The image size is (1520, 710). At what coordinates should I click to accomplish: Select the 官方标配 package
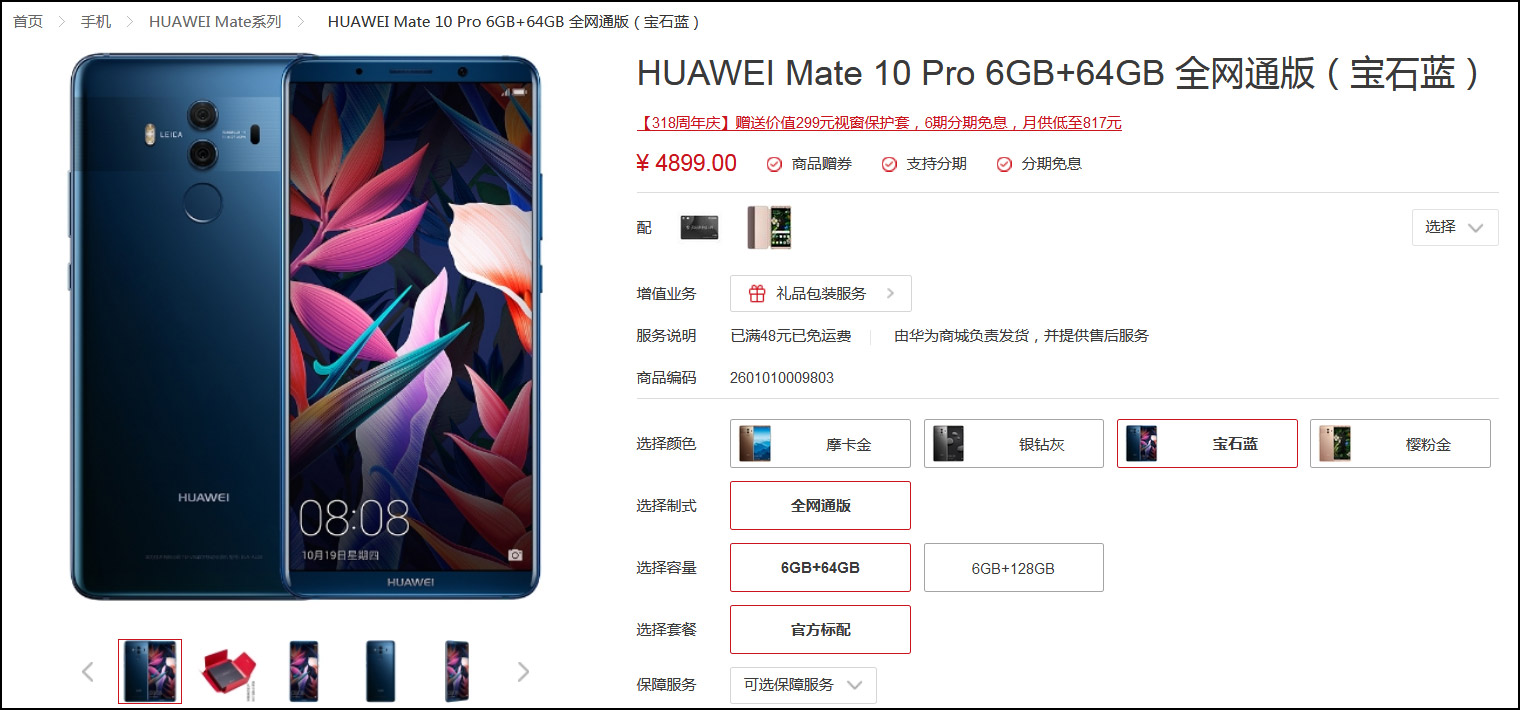821,630
